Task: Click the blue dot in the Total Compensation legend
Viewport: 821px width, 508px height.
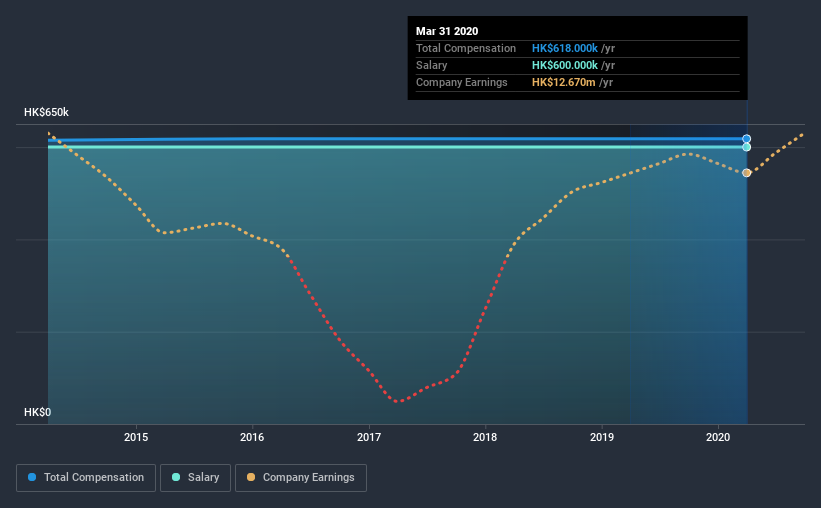Action: pyautogui.click(x=32, y=477)
